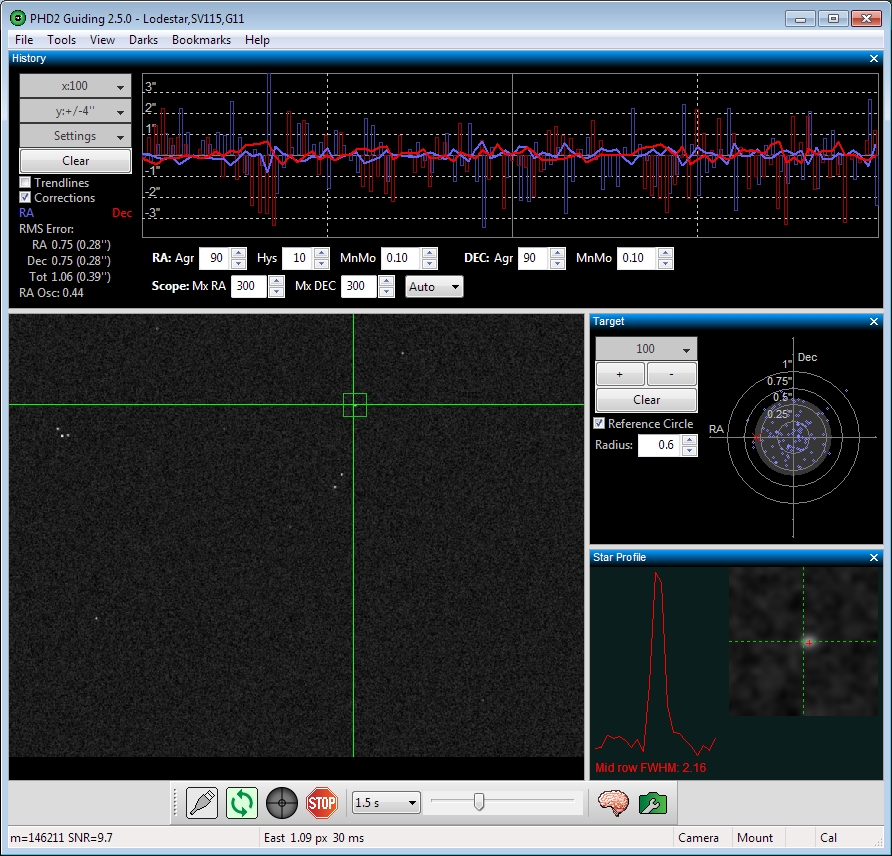Disable Corrections display on the graph
The image size is (892, 856).
(x=26, y=198)
